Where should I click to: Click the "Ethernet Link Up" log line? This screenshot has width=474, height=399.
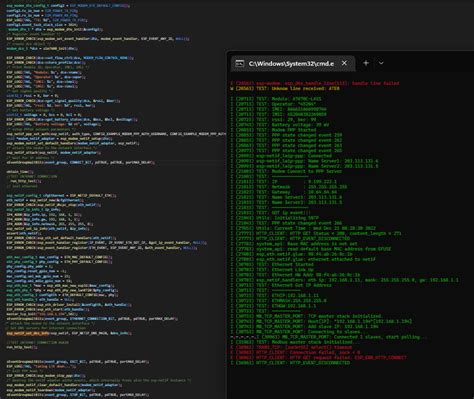pyautogui.click(x=272, y=269)
